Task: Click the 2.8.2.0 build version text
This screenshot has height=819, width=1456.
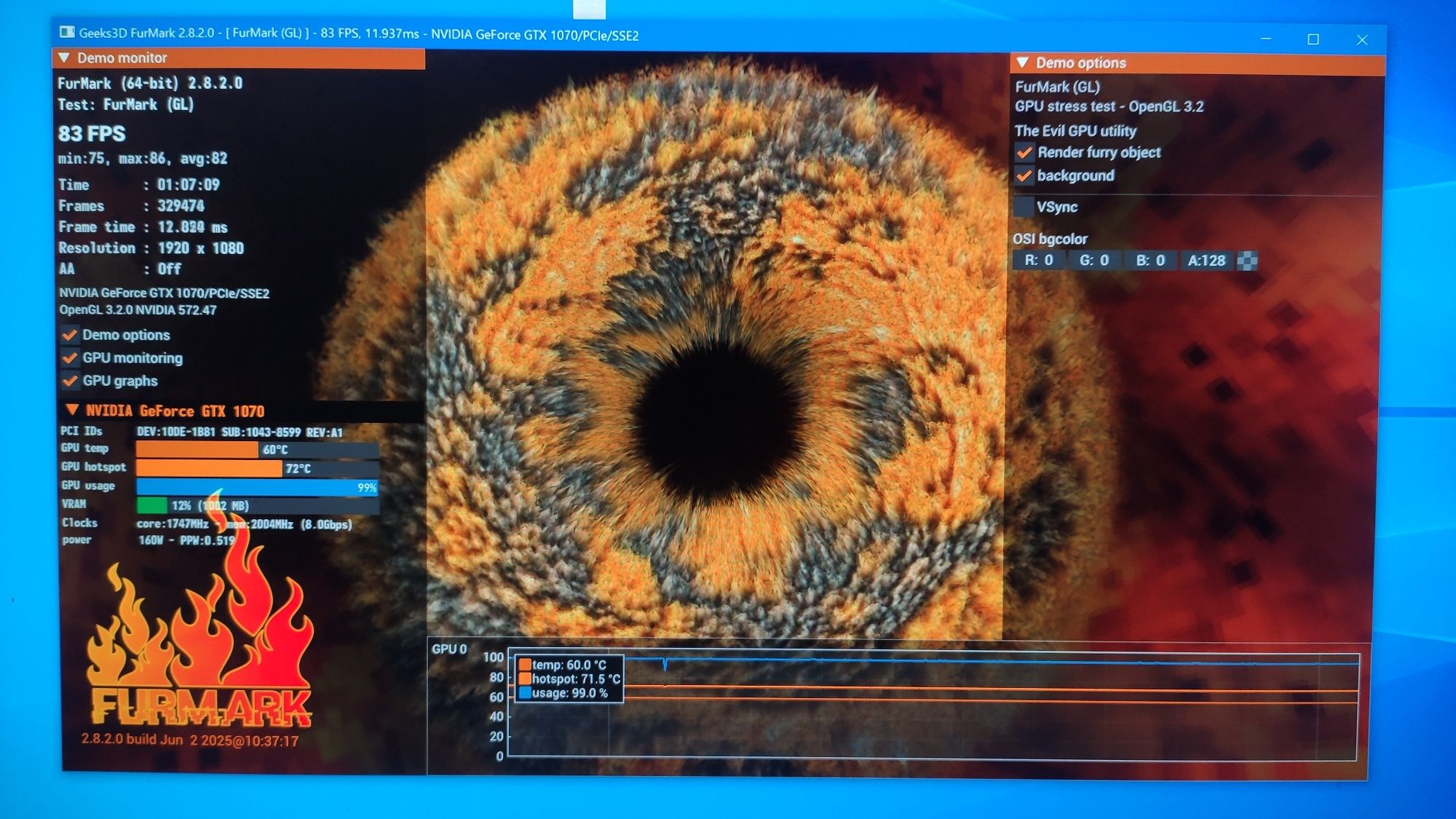Action: tap(190, 740)
